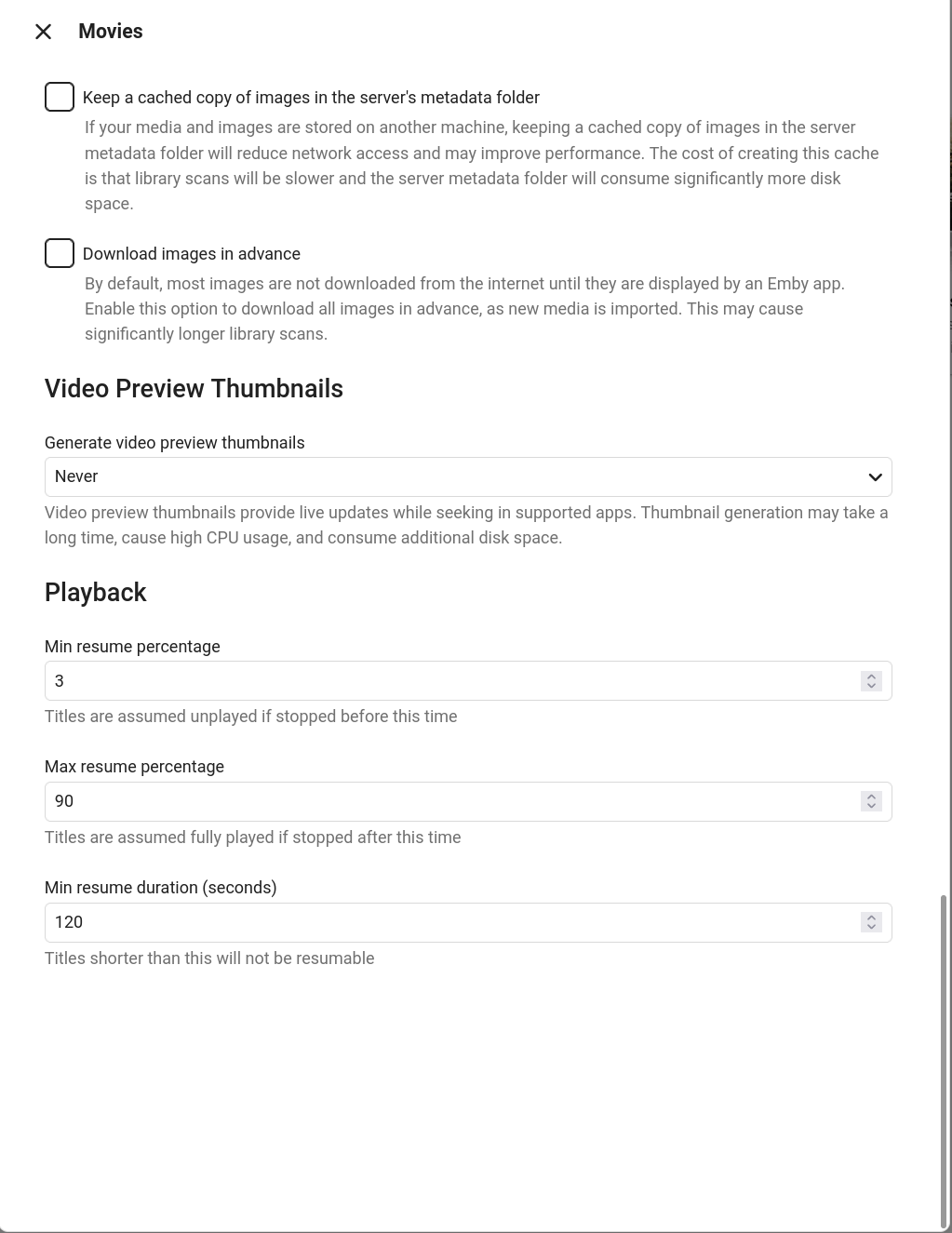Click the X close icon

pos(43,31)
